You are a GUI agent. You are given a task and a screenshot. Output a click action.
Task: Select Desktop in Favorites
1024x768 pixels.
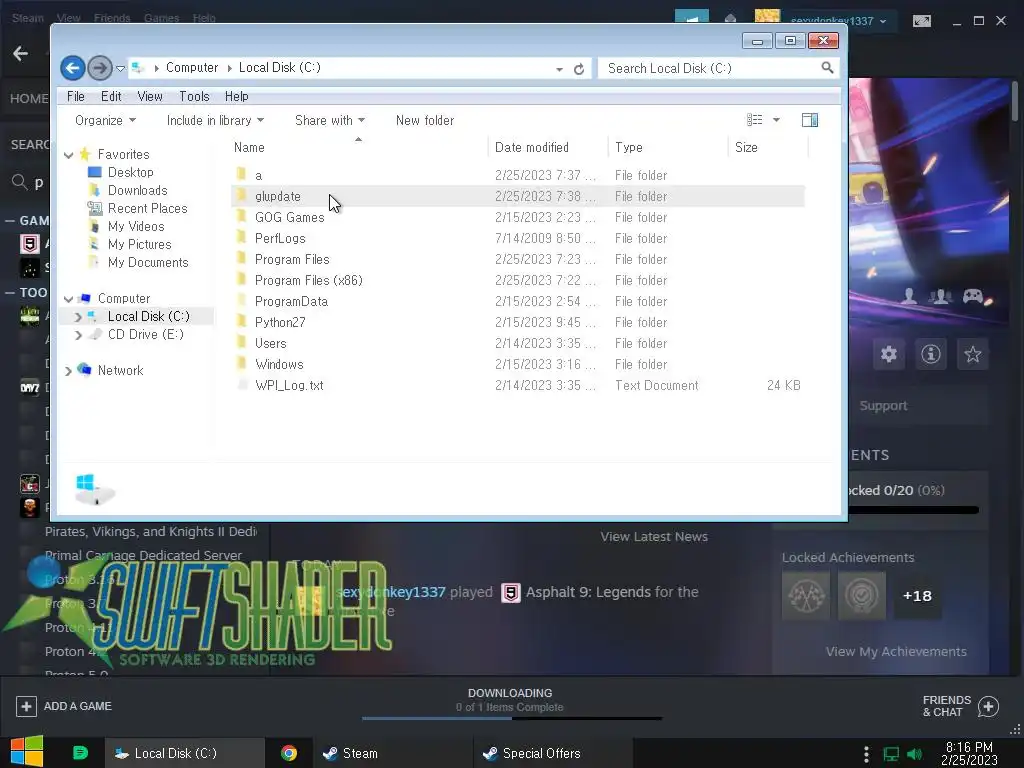pos(131,172)
